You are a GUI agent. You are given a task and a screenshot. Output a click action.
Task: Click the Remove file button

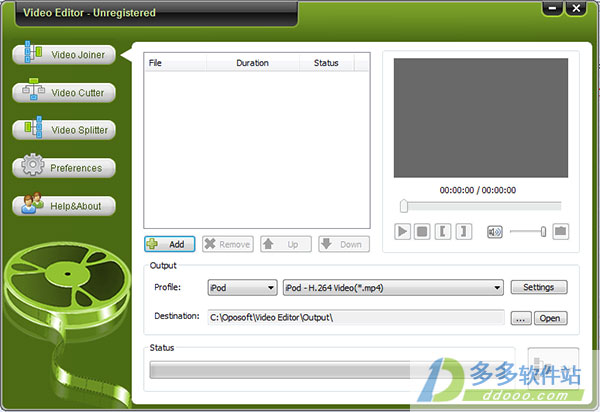[x=228, y=244]
